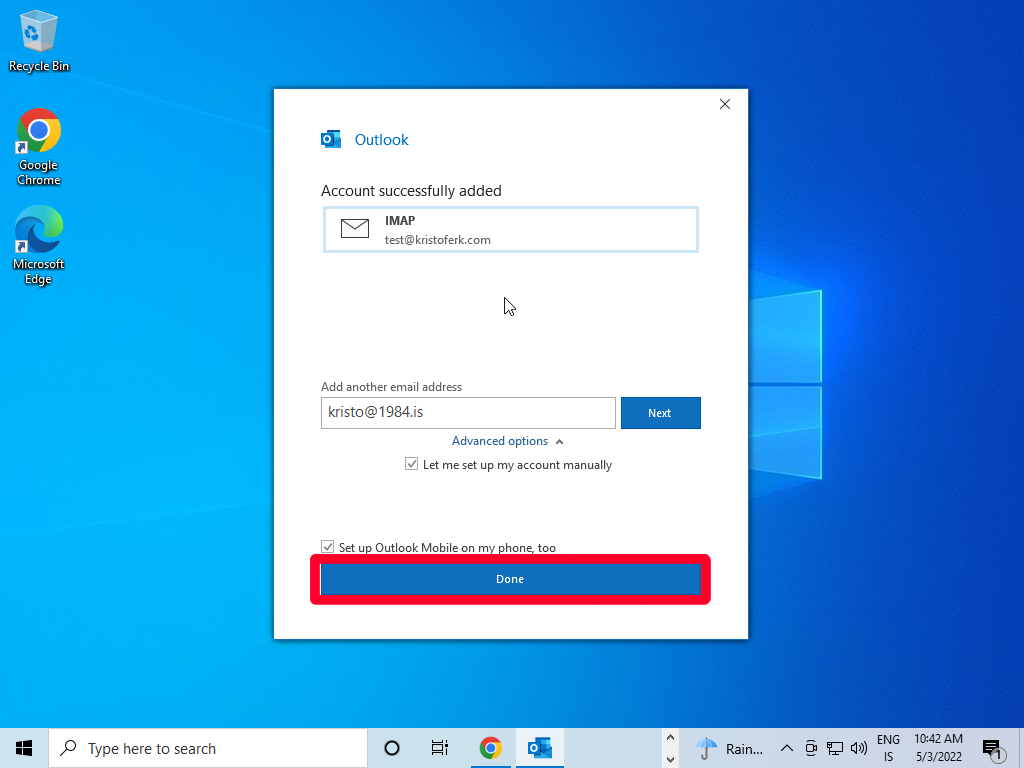Toggle 'Set up Outlook Mobile on my phone' checkbox
Screen dimensions: 1024x768
click(x=328, y=547)
